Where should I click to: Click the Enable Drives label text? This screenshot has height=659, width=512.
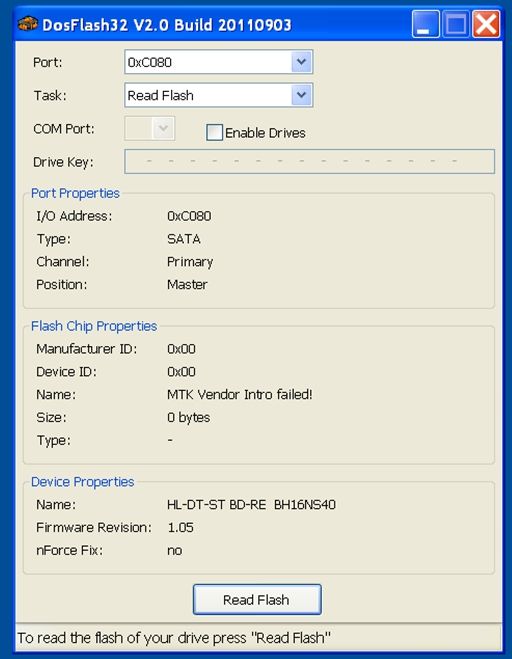(265, 133)
